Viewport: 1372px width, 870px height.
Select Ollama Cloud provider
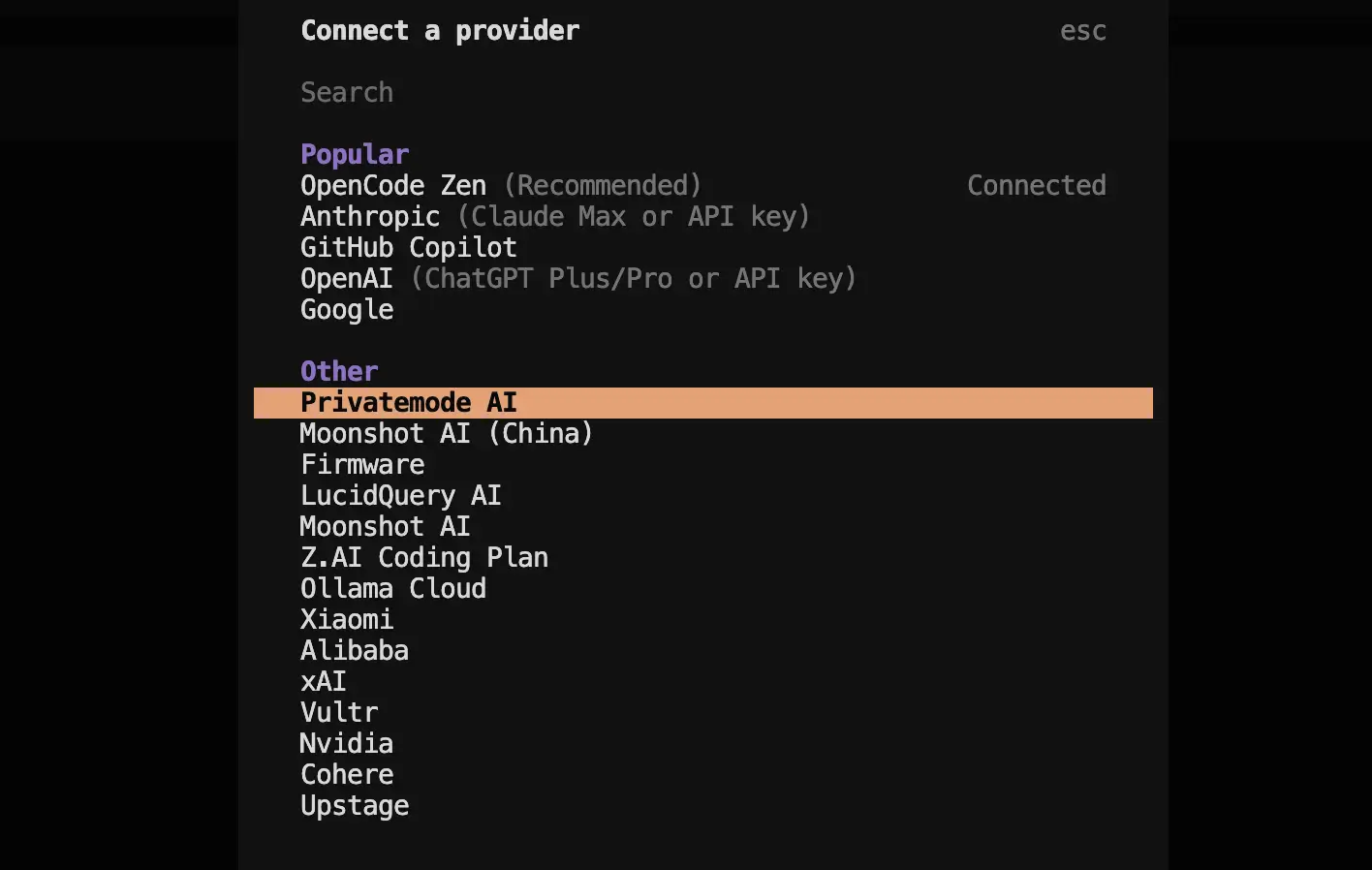[392, 588]
